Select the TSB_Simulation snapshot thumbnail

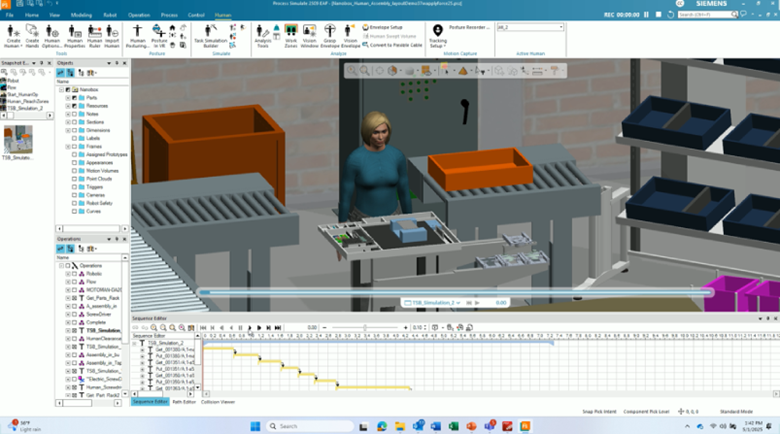click(19, 139)
